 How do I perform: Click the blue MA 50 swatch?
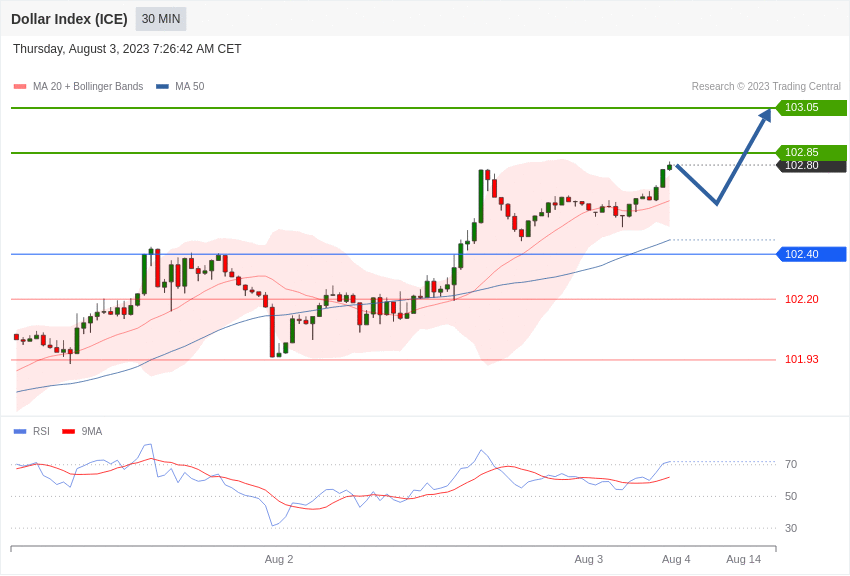tap(163, 87)
